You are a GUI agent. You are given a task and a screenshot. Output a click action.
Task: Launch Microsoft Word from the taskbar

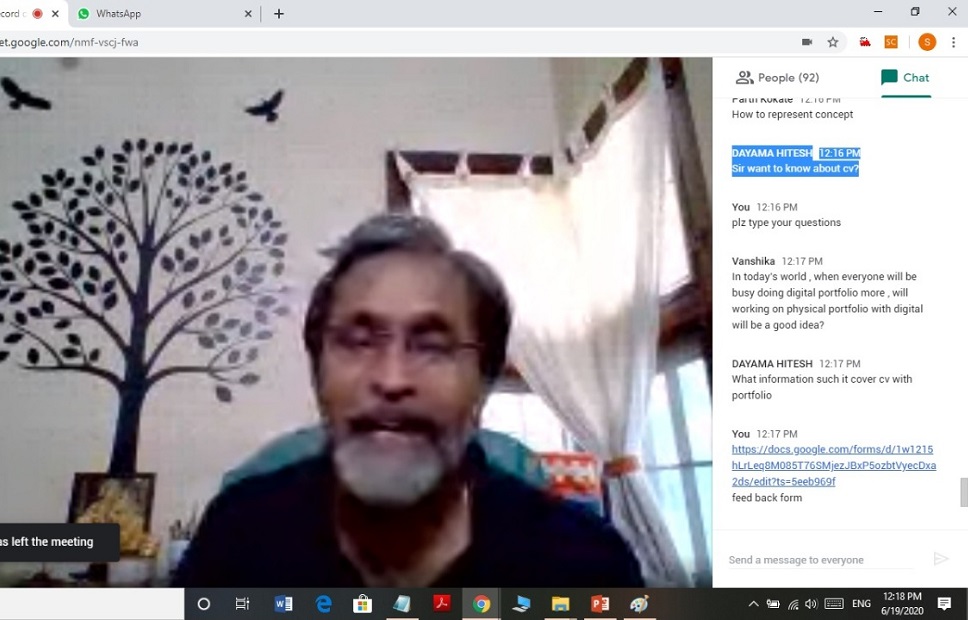[283, 604]
